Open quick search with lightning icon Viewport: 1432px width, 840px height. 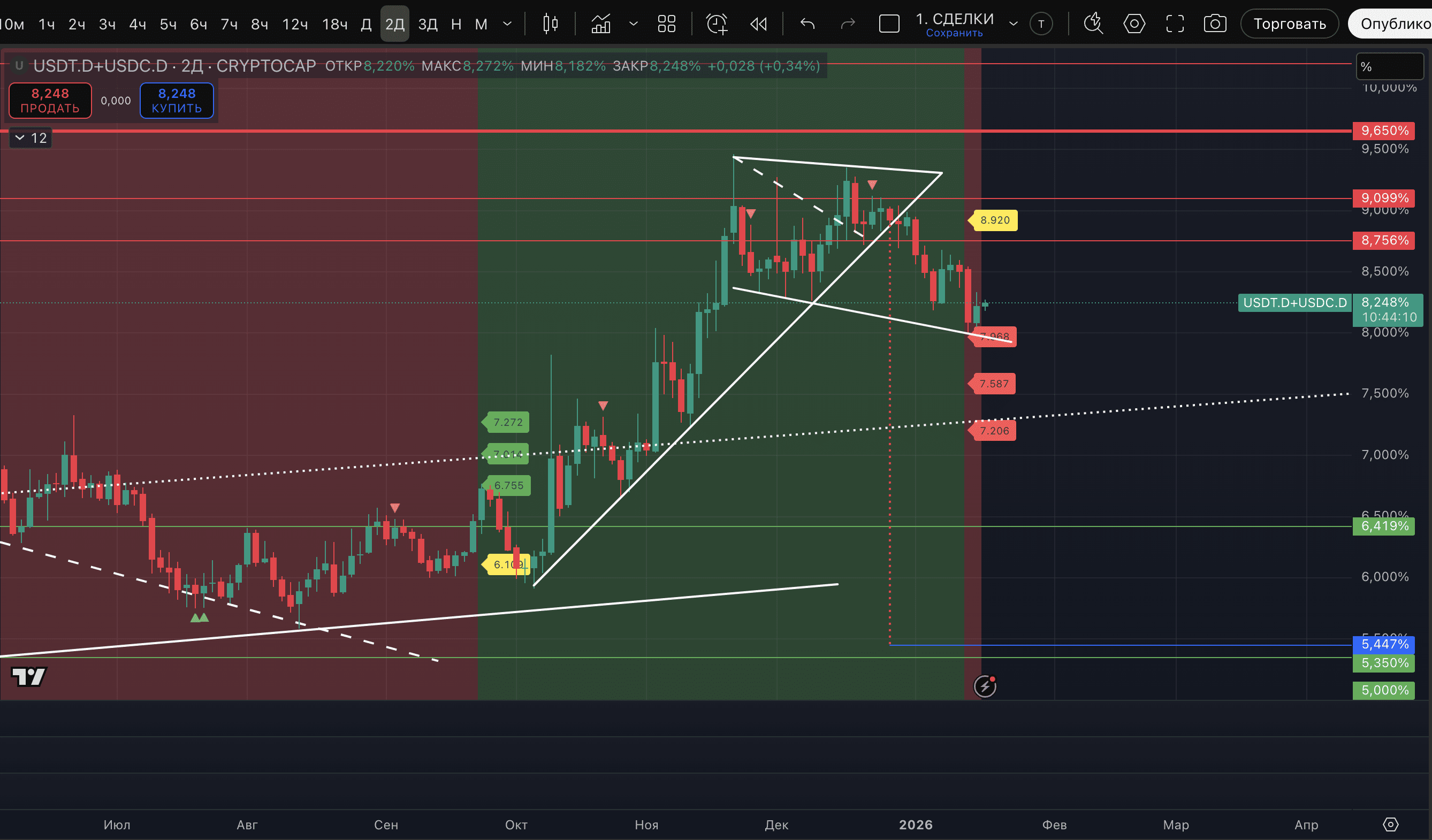[1093, 24]
